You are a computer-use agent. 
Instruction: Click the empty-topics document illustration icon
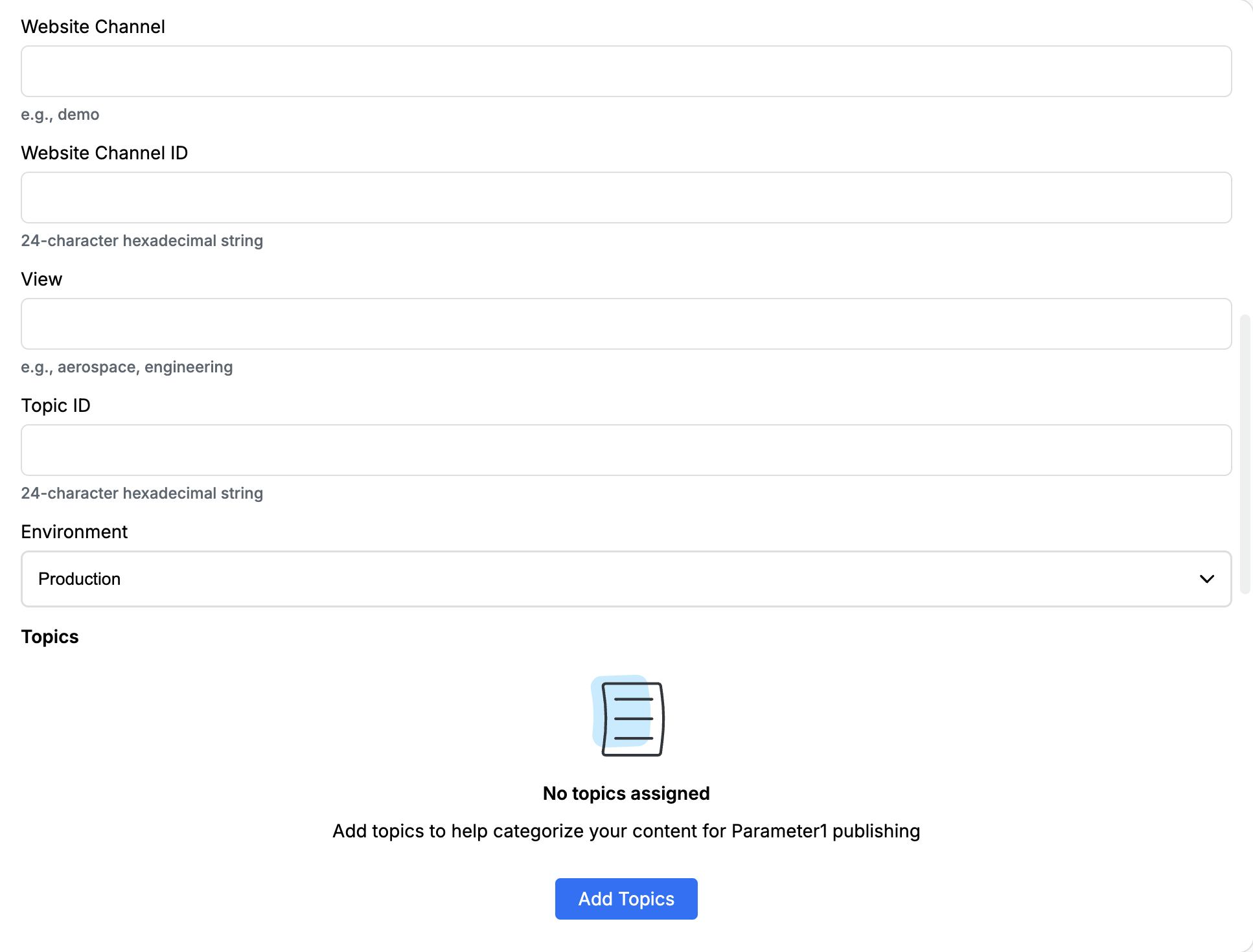(x=628, y=716)
